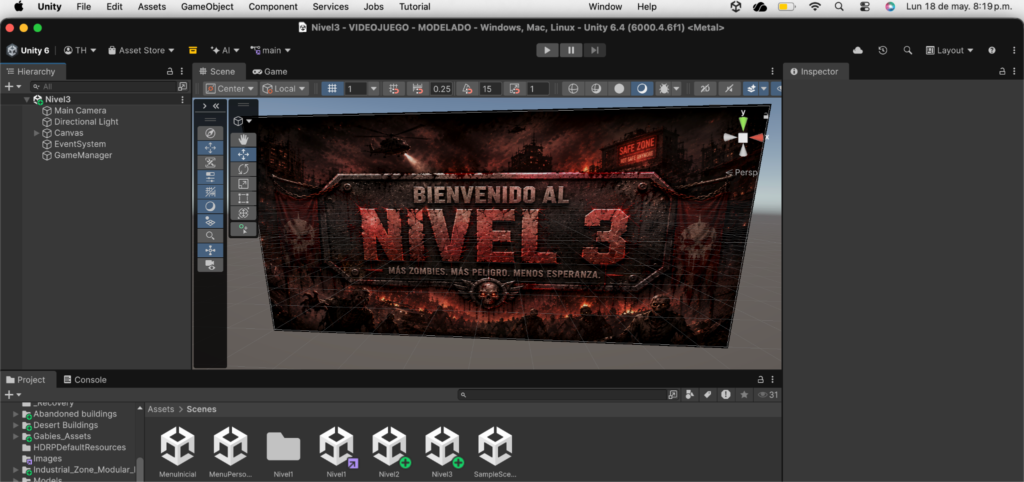The width and height of the screenshot is (1024, 482).
Task: Select the Rect tool
Action: click(244, 199)
